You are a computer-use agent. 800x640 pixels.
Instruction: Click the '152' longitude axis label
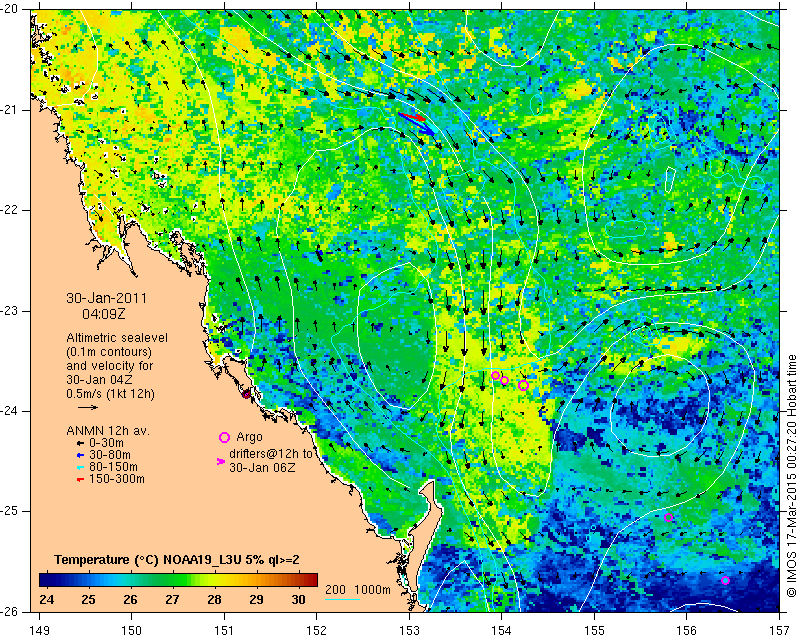317,631
